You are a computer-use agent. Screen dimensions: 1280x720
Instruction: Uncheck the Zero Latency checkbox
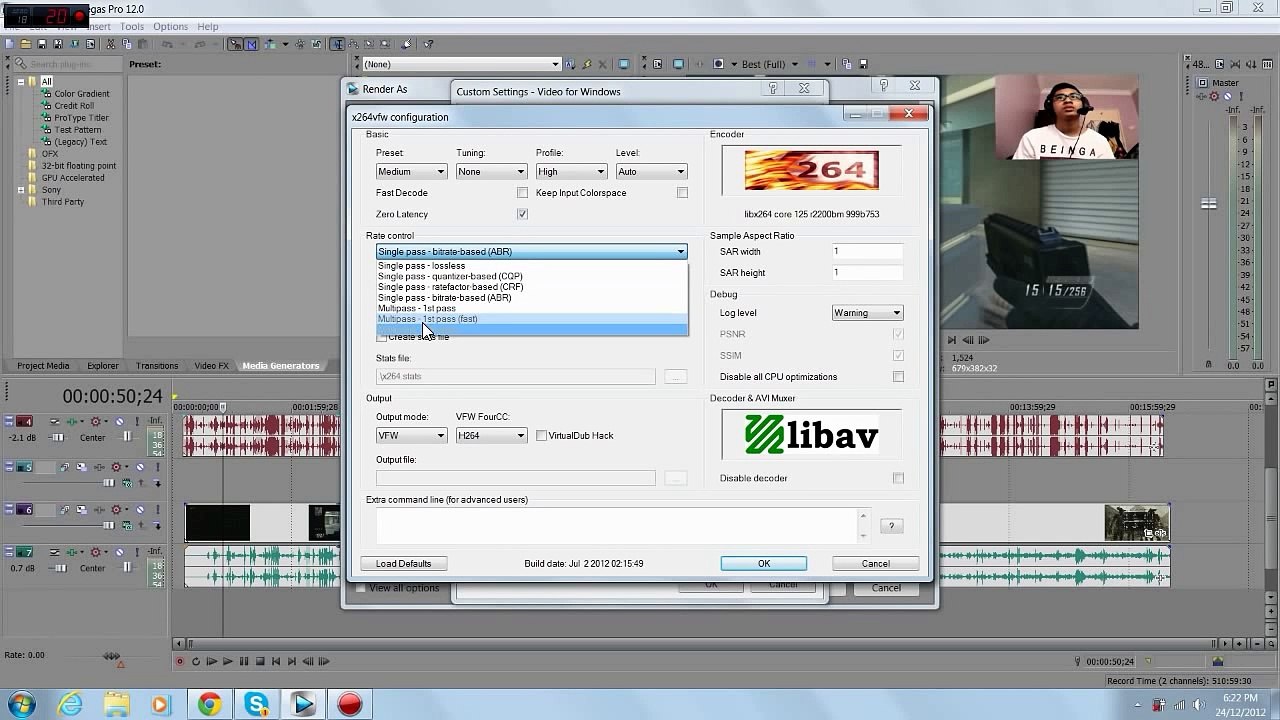click(522, 214)
